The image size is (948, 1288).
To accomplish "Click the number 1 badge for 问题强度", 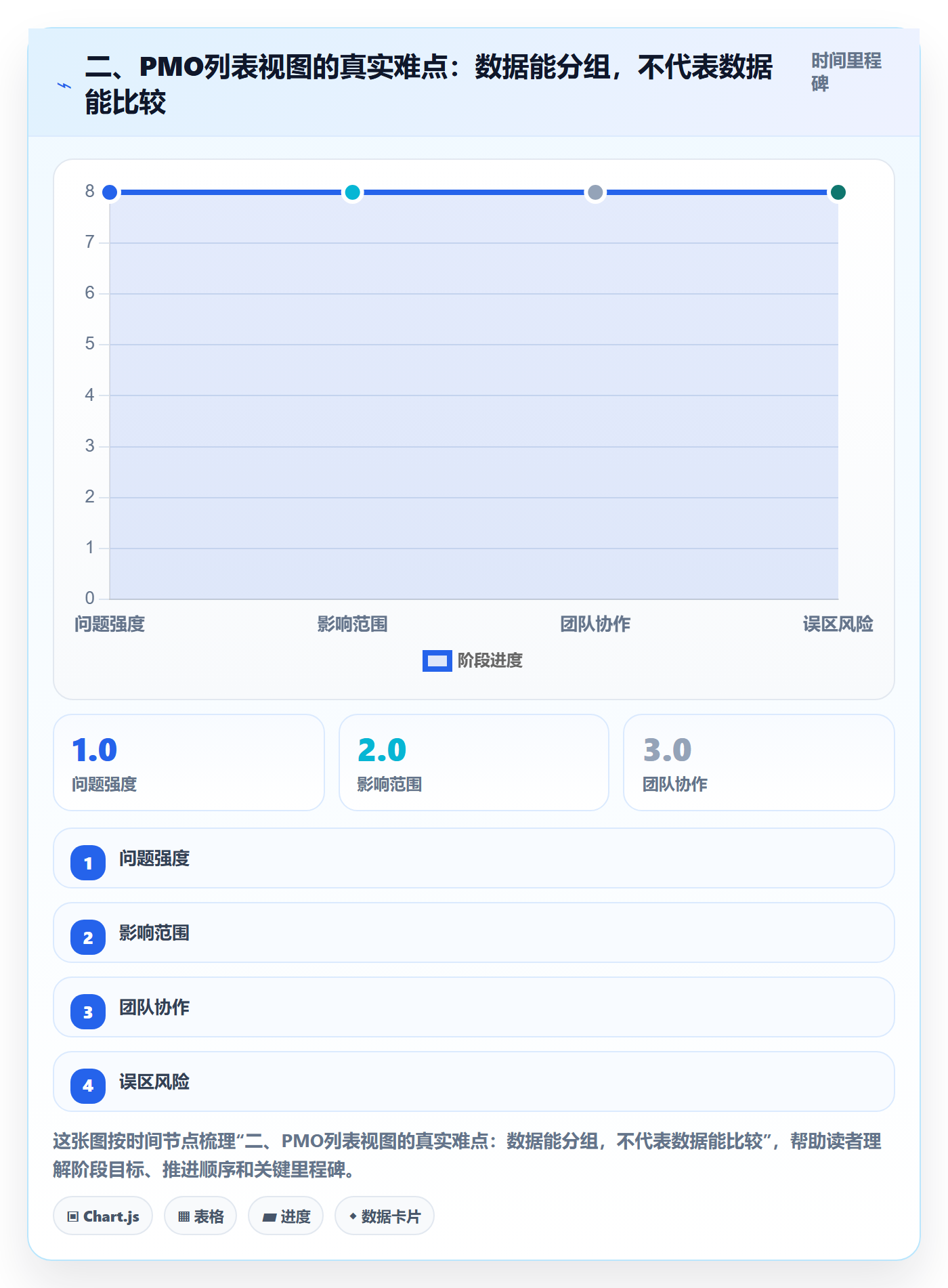I will pos(88,863).
